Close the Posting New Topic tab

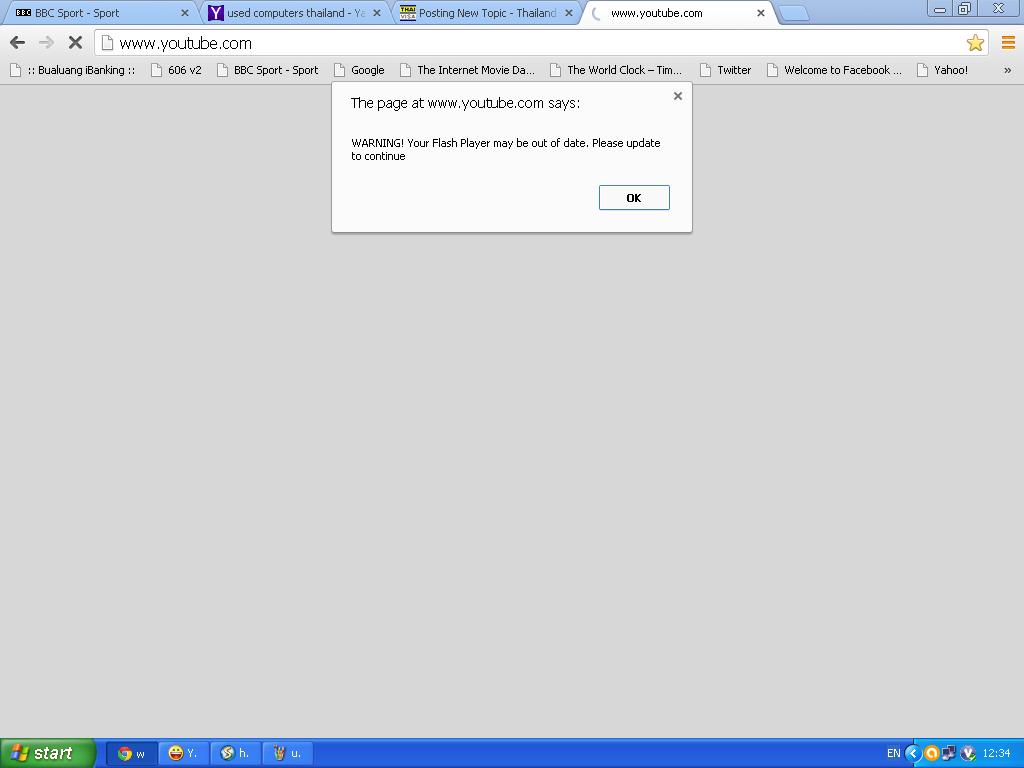[x=569, y=13]
